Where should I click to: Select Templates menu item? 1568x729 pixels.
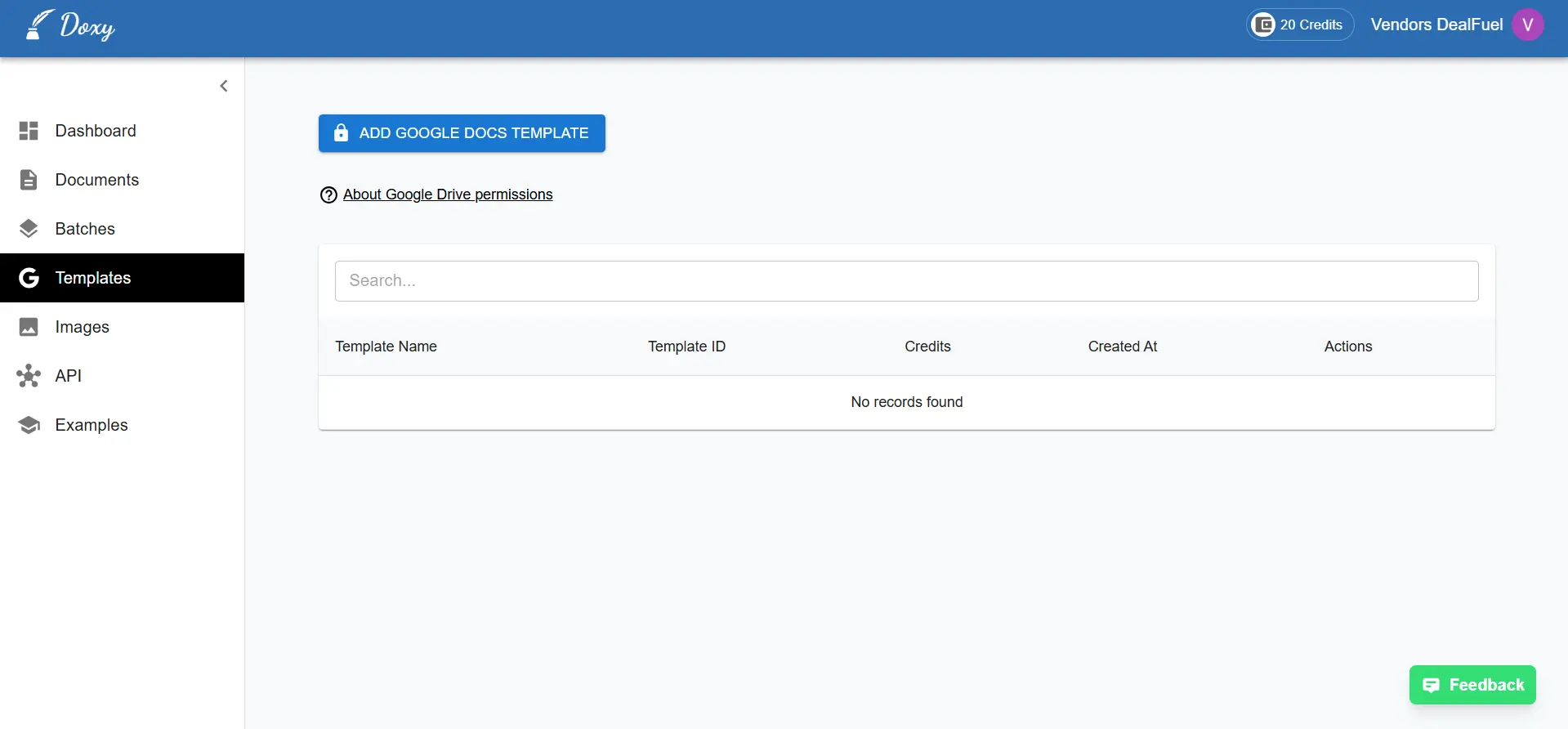click(122, 278)
